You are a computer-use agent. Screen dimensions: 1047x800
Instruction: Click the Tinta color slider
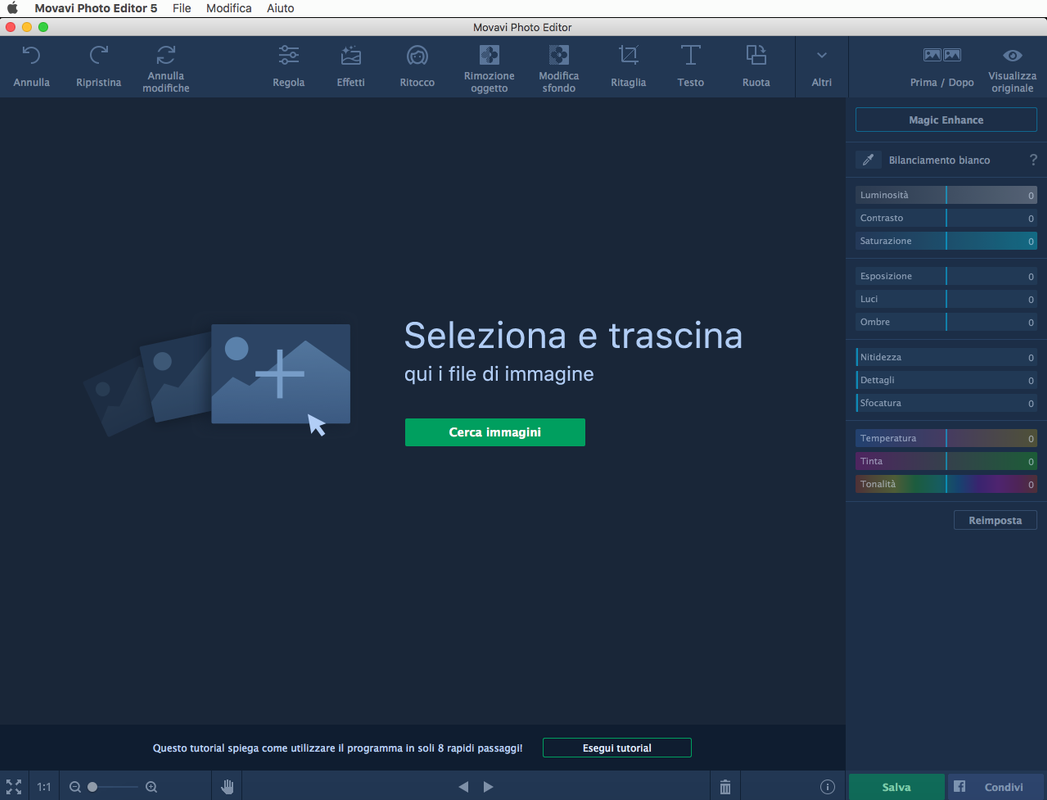[x=946, y=461]
